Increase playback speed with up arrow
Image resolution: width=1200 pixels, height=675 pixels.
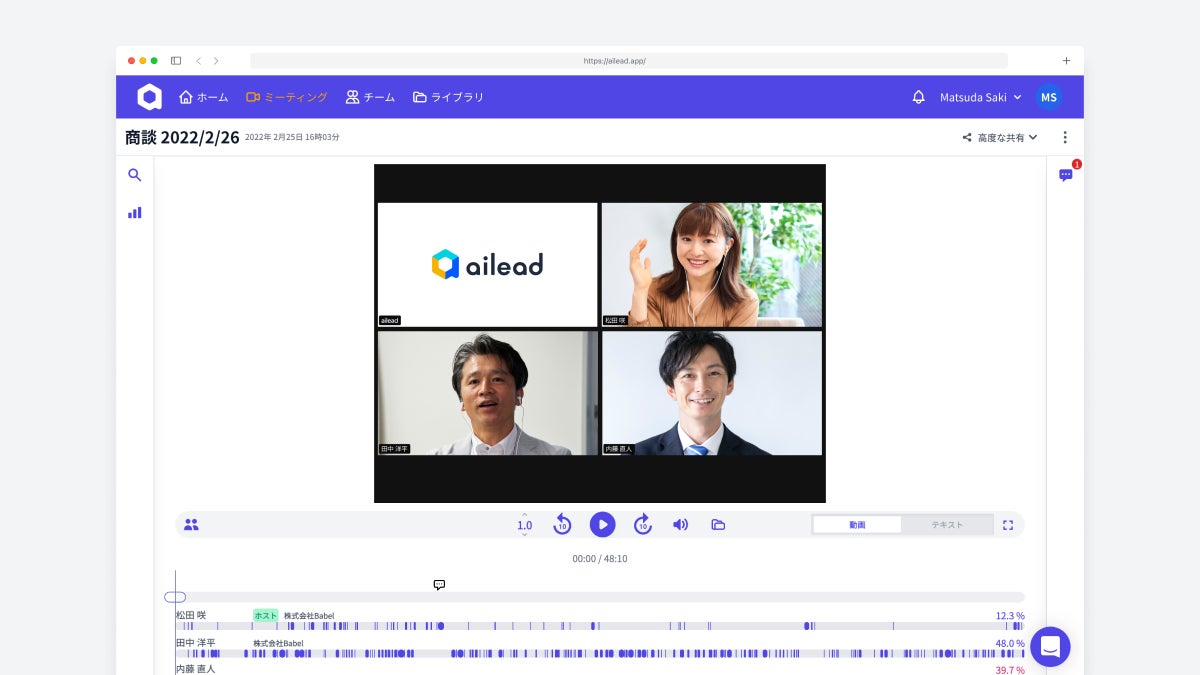pyautogui.click(x=524, y=515)
